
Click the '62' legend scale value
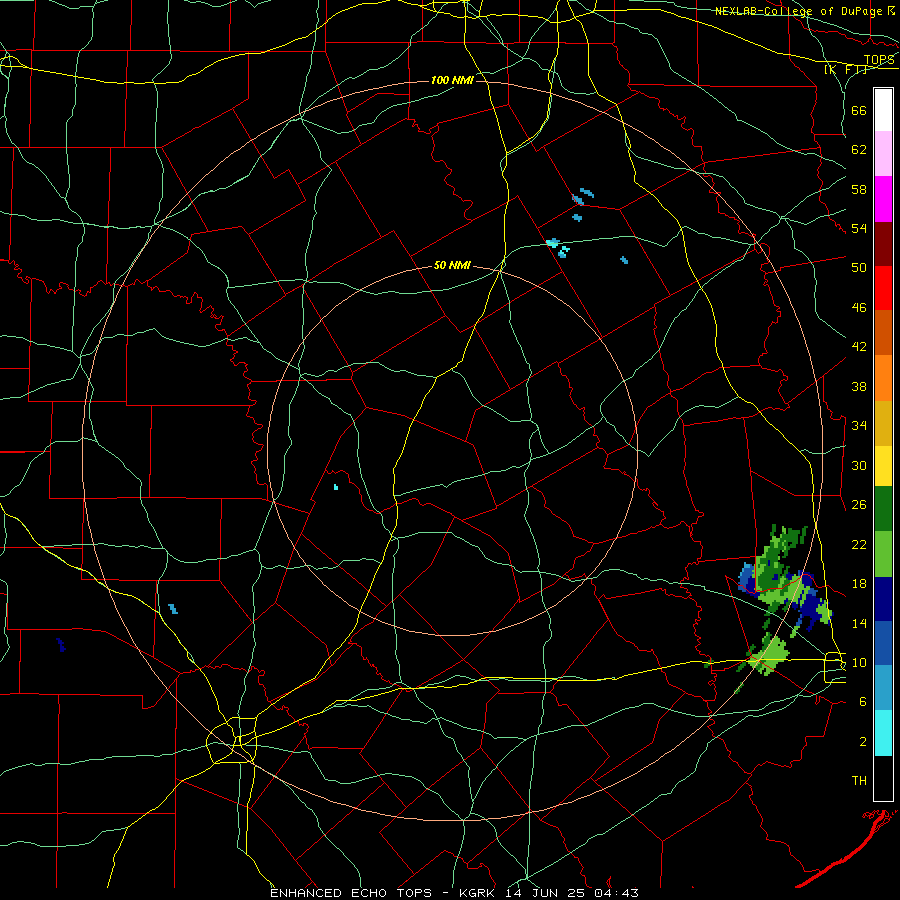(859, 149)
